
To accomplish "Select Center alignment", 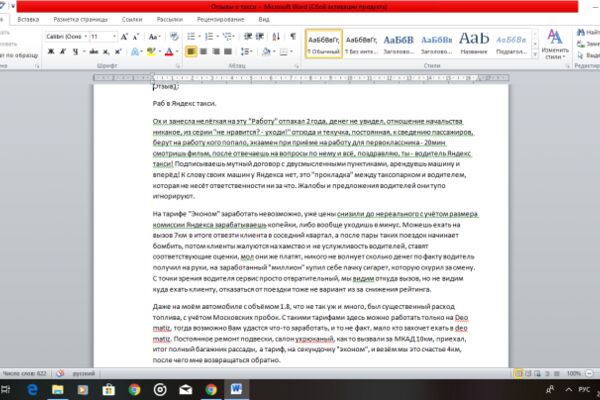I will [204, 51].
